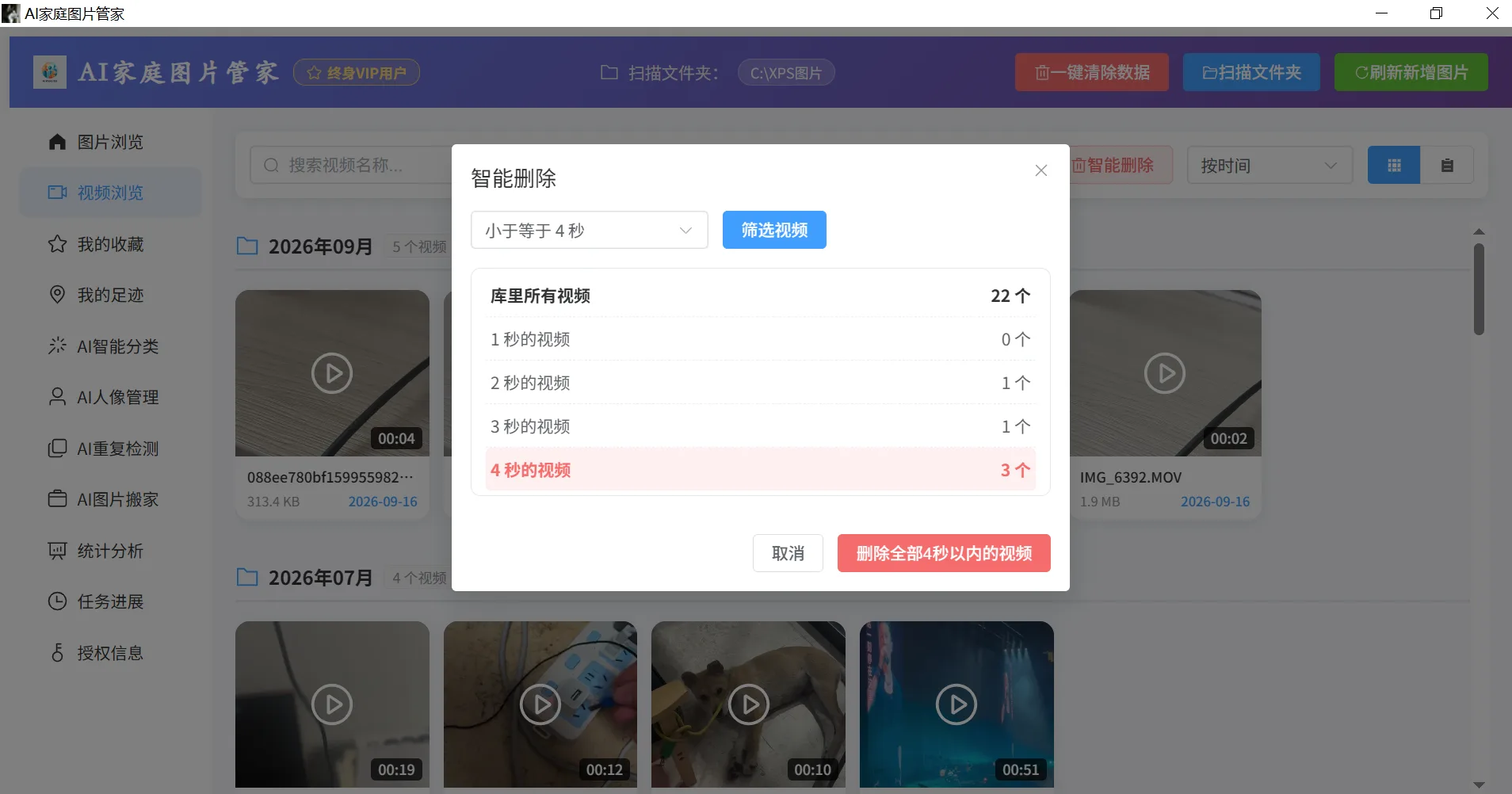The height and width of the screenshot is (794, 1512).
Task: Select the 3 秒的视频 row
Action: coord(760,426)
